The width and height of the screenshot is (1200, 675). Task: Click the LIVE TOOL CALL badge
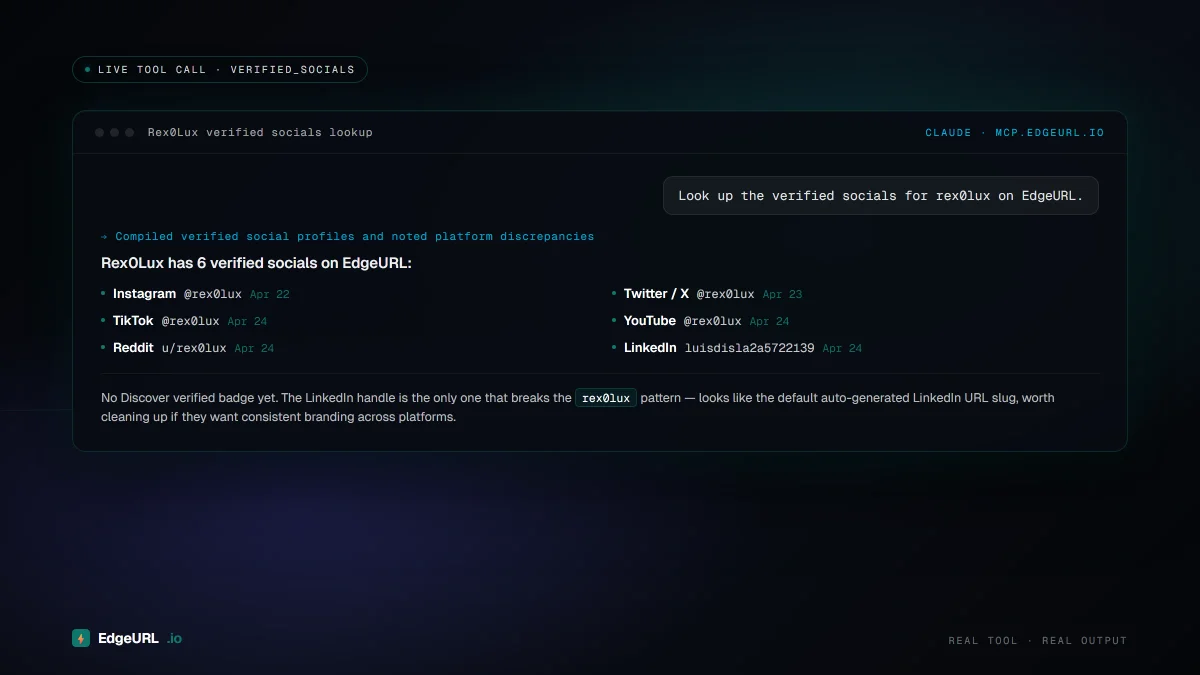220,70
